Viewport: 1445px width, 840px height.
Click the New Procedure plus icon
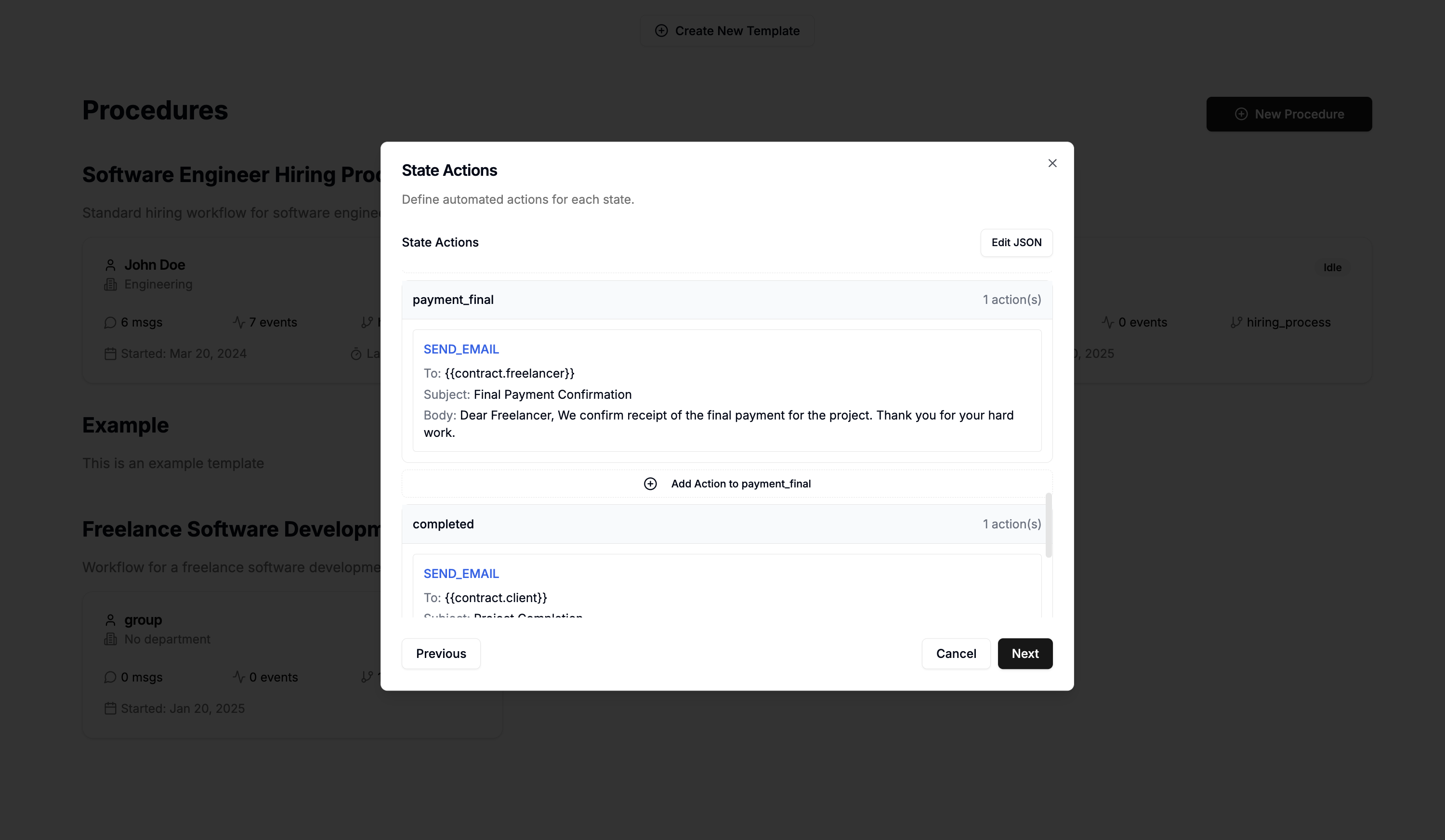(x=1241, y=114)
